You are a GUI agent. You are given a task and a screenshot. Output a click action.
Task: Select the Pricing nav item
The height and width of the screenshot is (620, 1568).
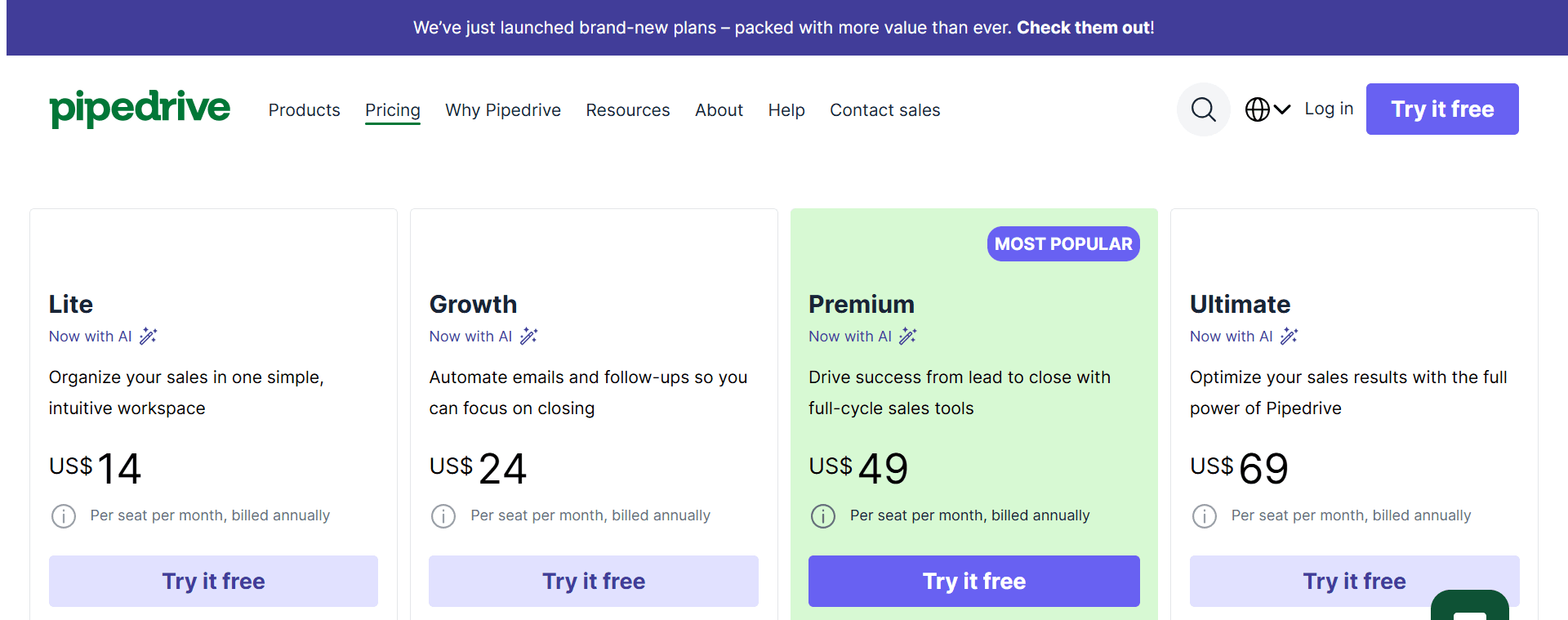point(392,110)
